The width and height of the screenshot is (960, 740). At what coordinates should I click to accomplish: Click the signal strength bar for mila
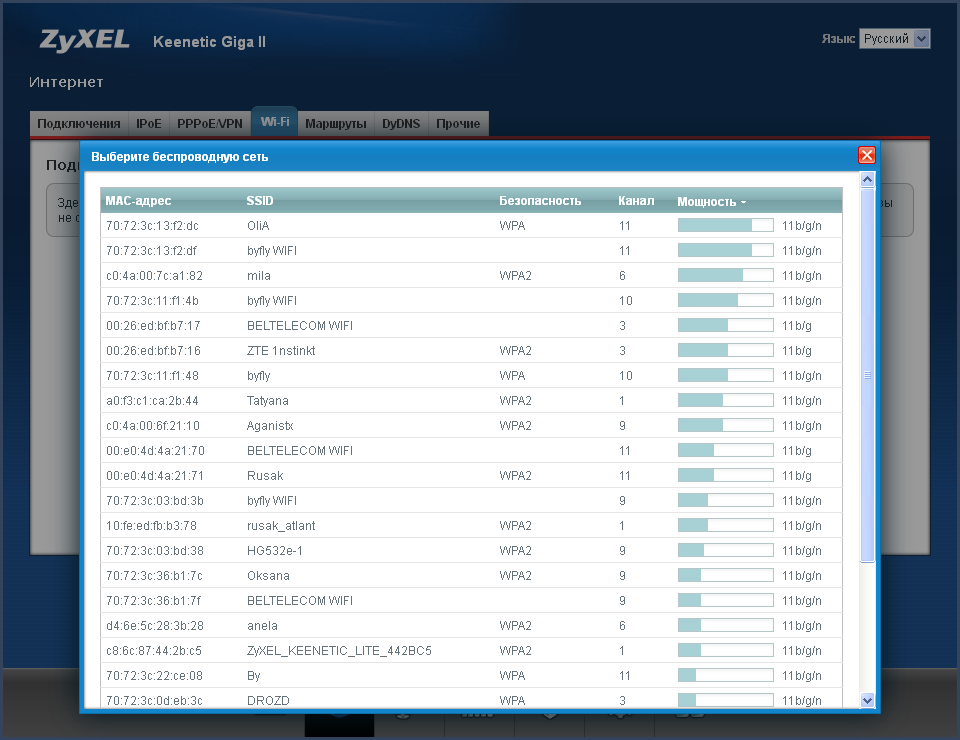click(x=726, y=275)
